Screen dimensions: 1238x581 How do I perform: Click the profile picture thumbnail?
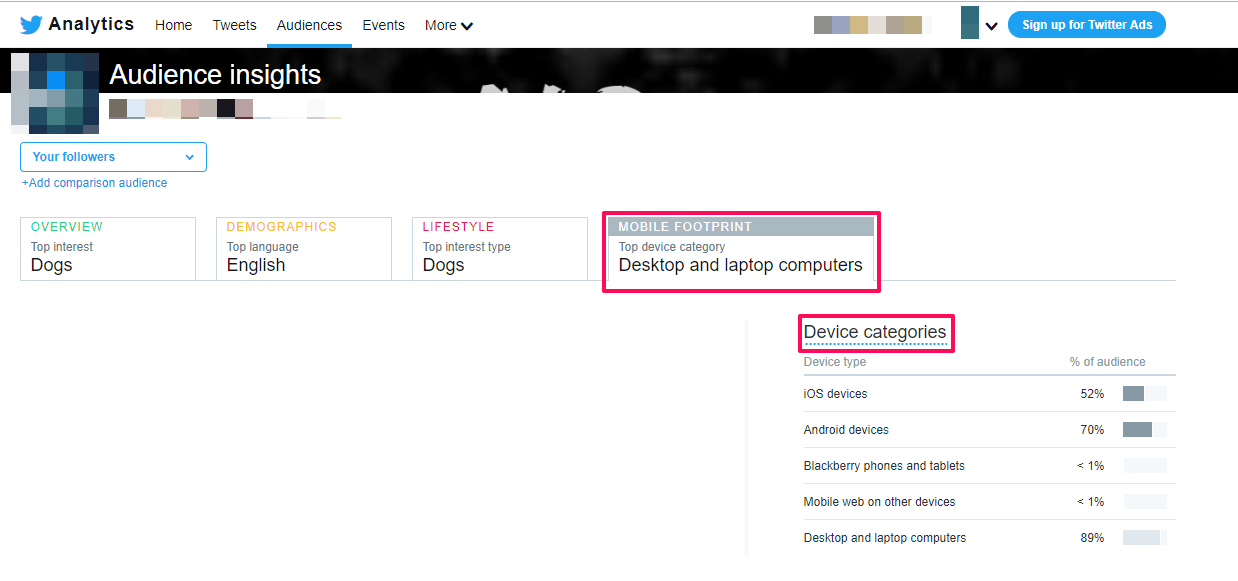[x=55, y=93]
